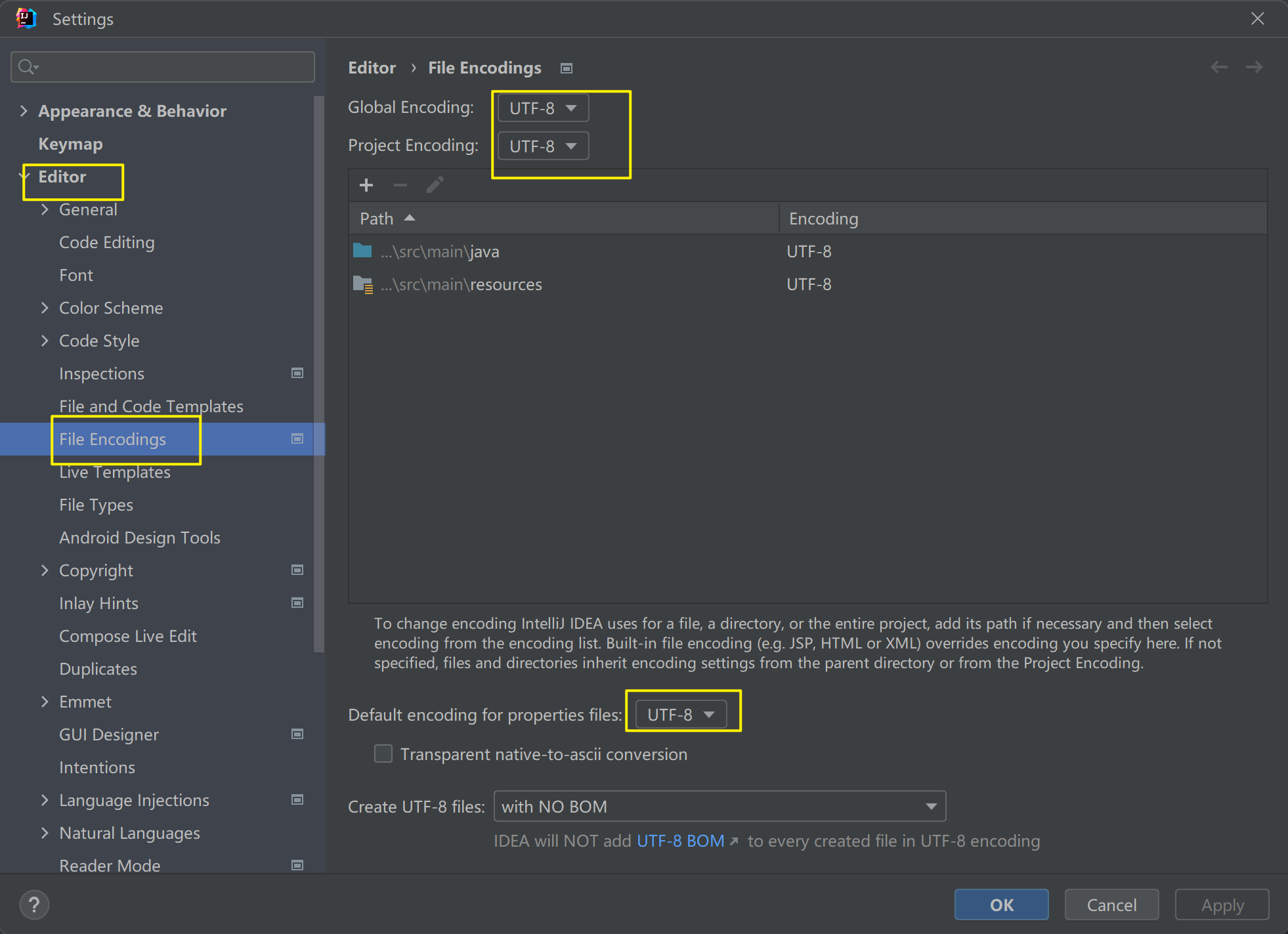Click the pencil edit icon
The height and width of the screenshot is (934, 1288).
coord(435,185)
